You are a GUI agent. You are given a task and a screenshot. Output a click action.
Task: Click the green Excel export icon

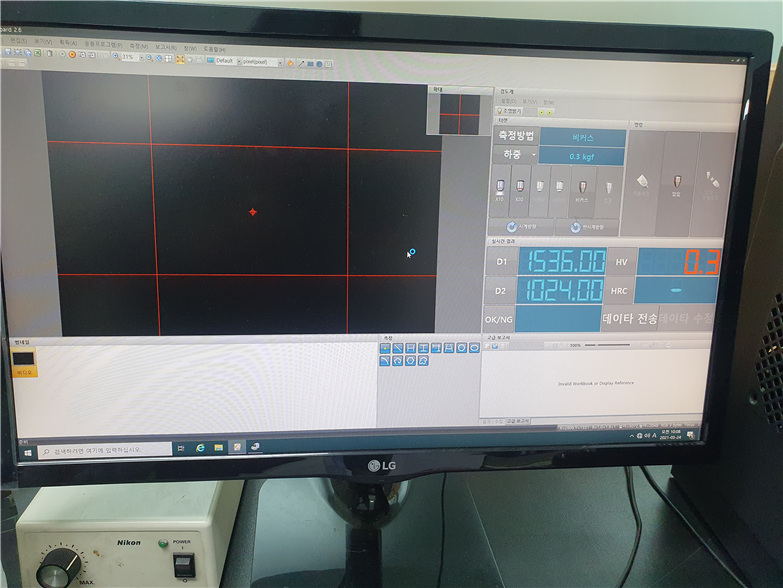37,53
